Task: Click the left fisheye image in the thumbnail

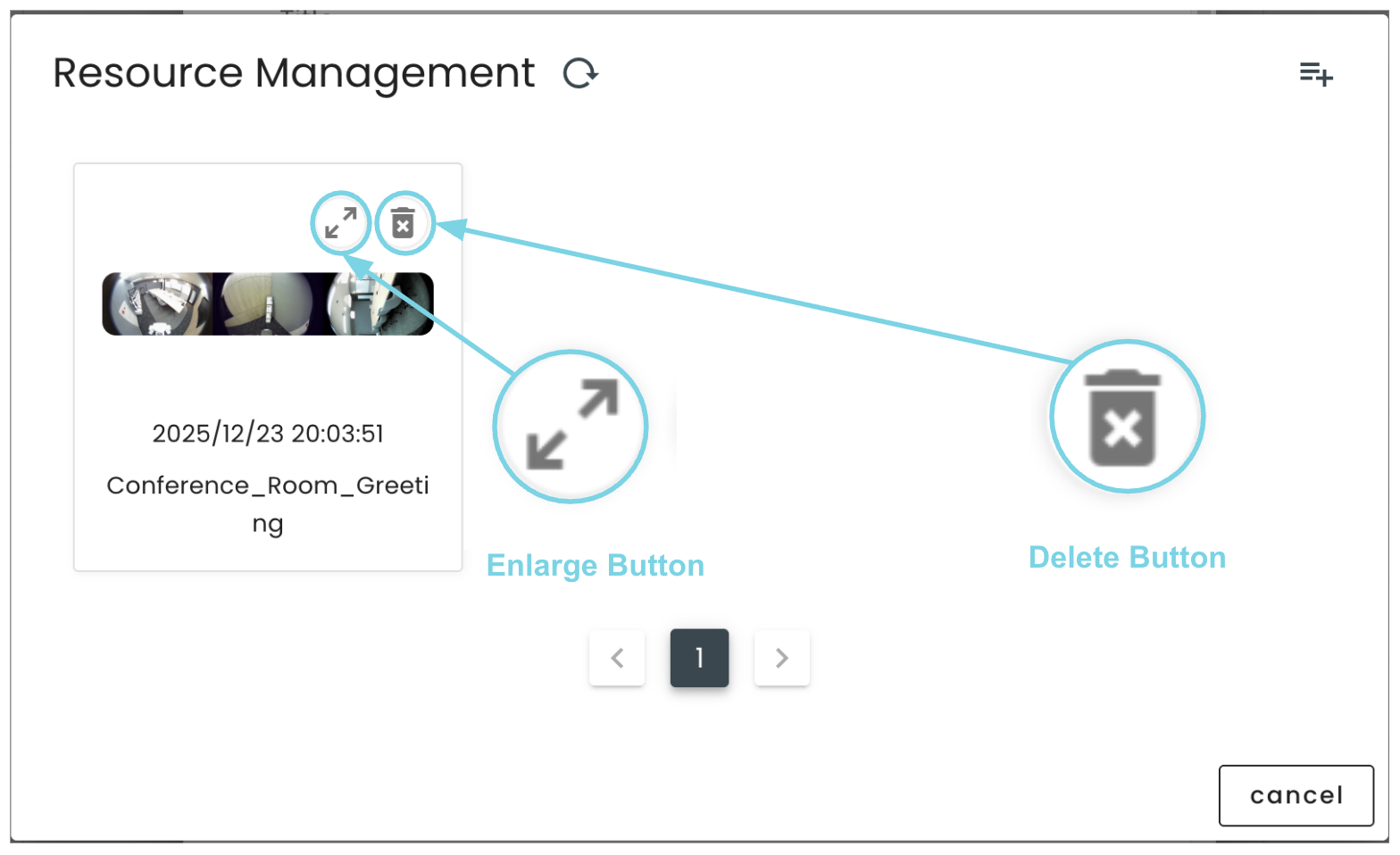Action: click(158, 304)
